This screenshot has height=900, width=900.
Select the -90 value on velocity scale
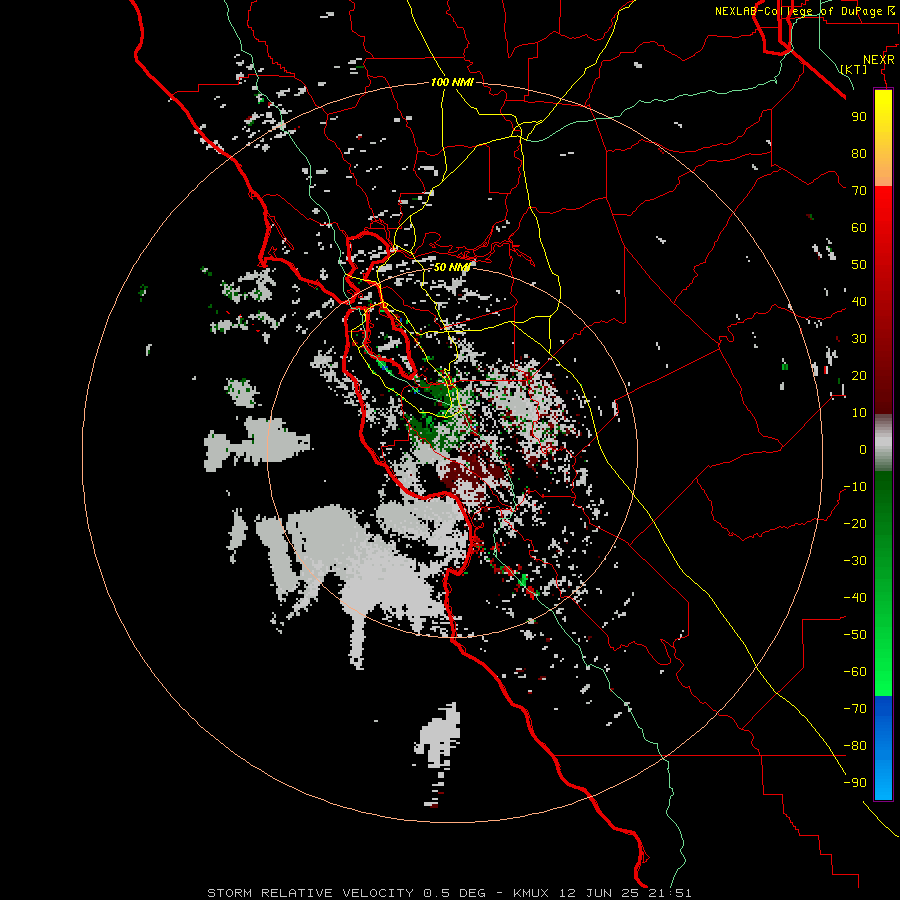tap(855, 783)
